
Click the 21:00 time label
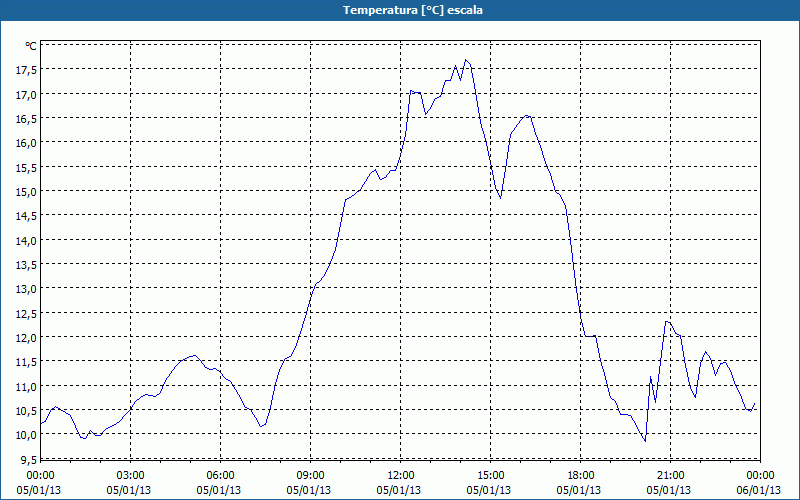[x=670, y=476]
